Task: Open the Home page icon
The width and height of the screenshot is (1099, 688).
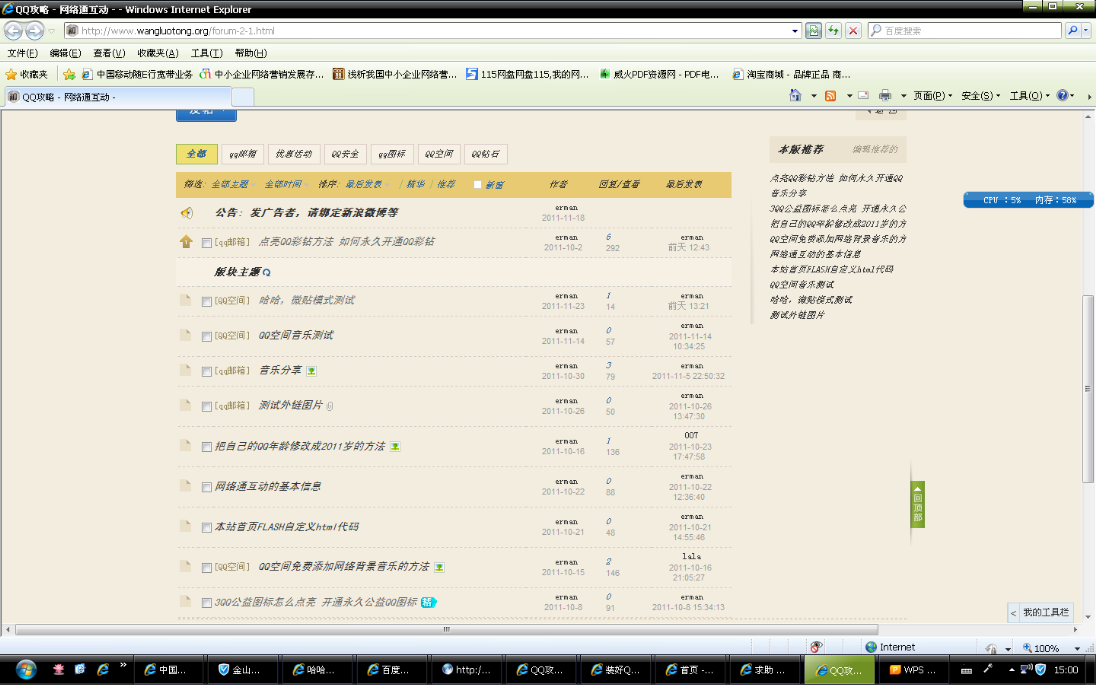Action: pos(795,95)
